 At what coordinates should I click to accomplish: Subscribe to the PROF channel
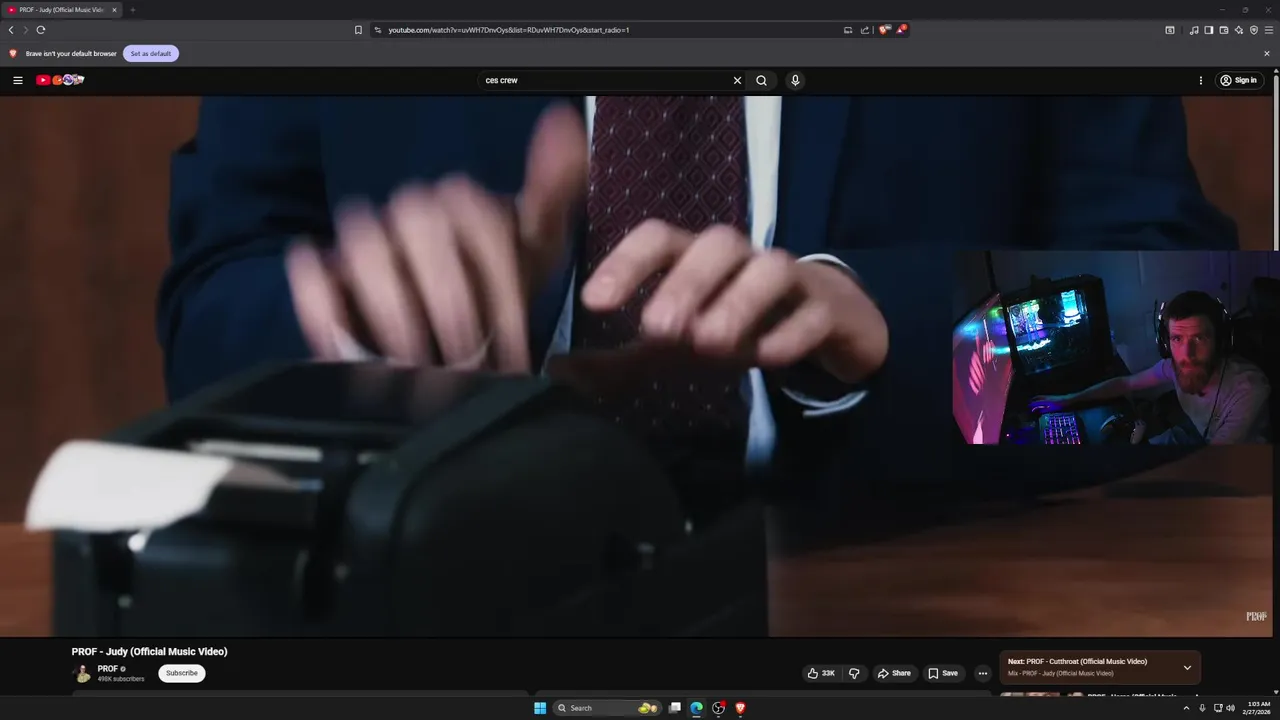182,673
